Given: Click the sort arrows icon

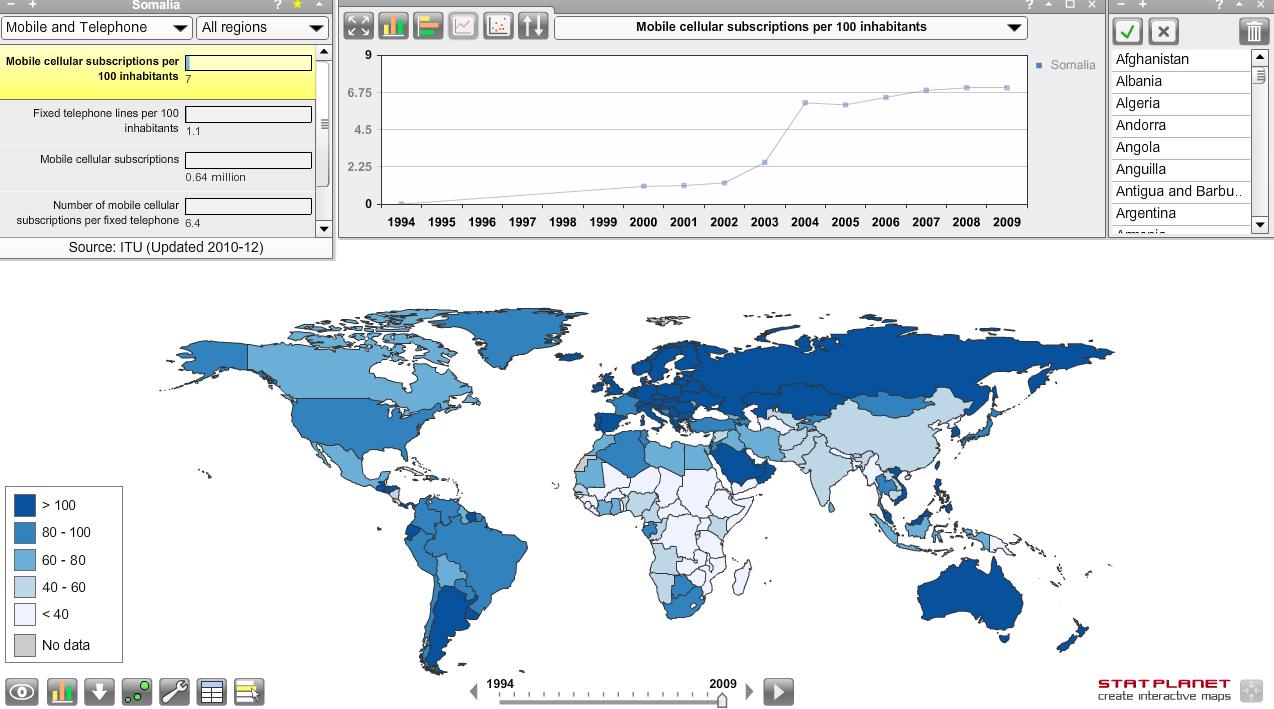Looking at the screenshot, I should (x=533, y=26).
